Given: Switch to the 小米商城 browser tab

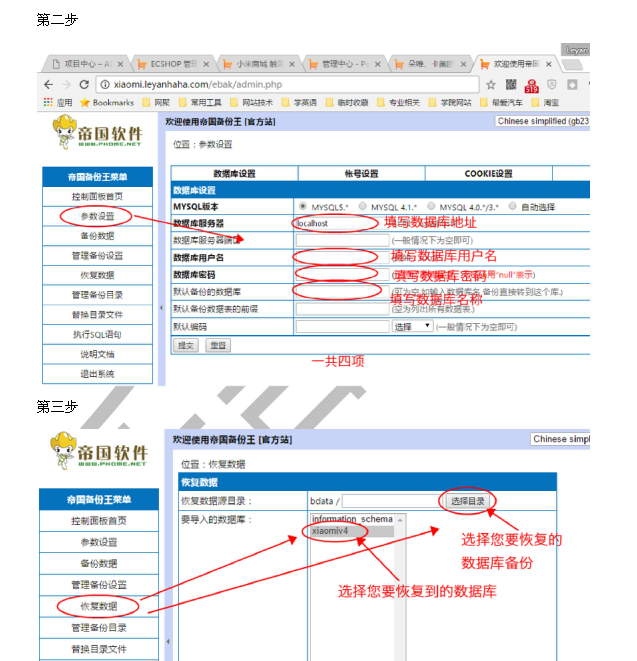Looking at the screenshot, I should [259, 64].
